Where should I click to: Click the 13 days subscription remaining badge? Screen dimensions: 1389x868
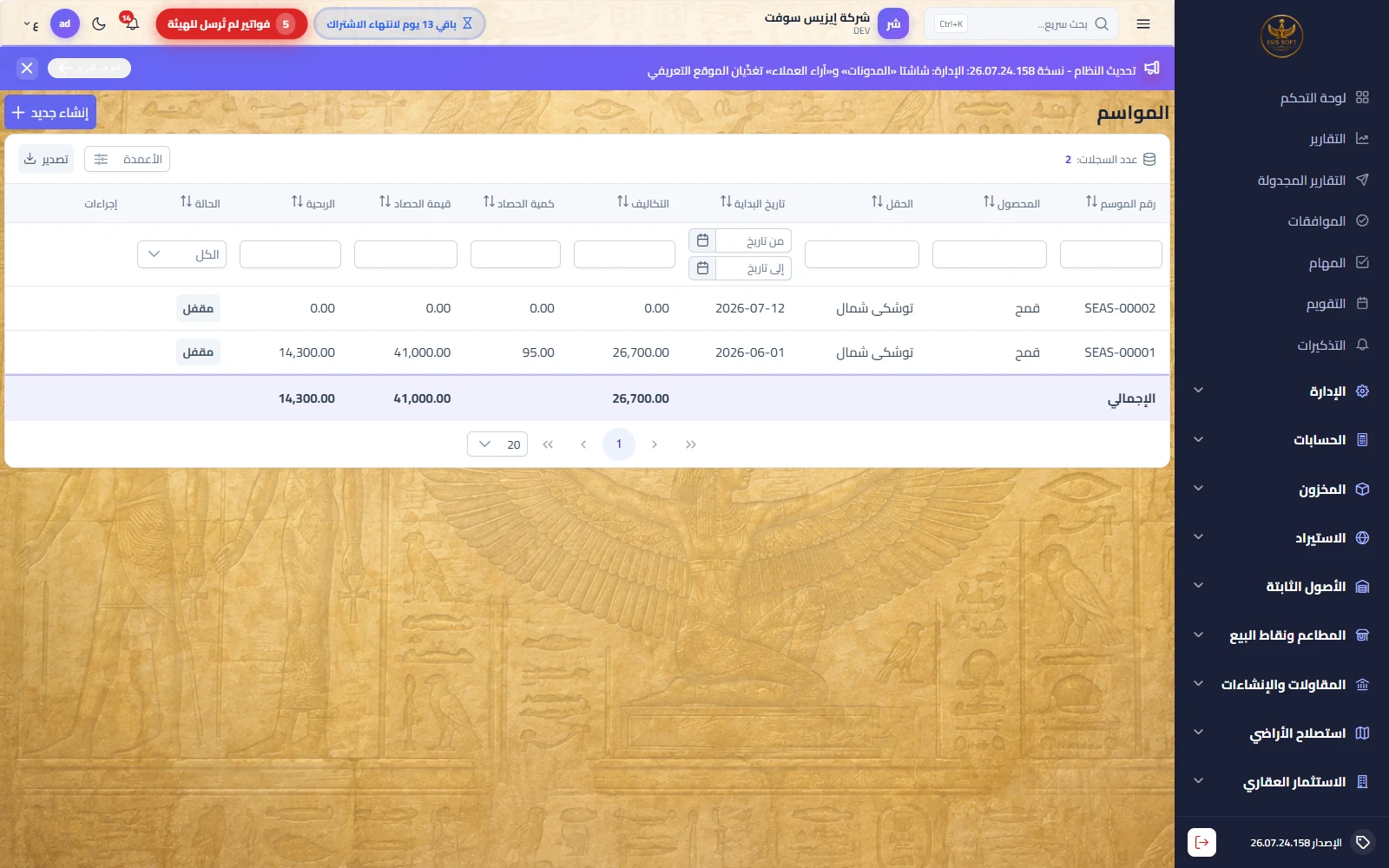[x=399, y=24]
